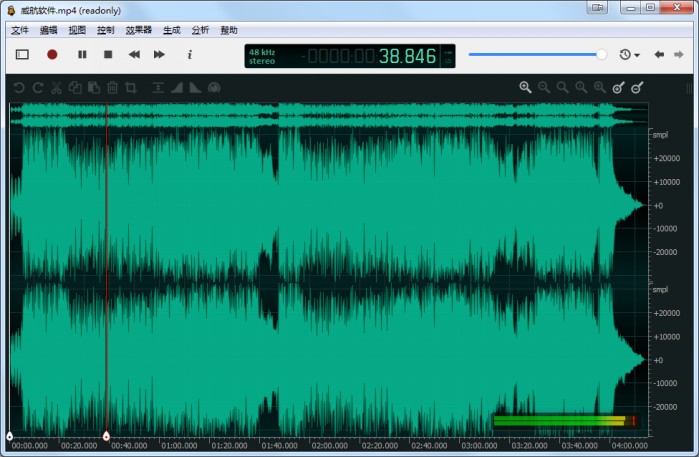The width and height of the screenshot is (699, 457).
Task: Select the start marker handle at 00:00.000
Action: 9,436
